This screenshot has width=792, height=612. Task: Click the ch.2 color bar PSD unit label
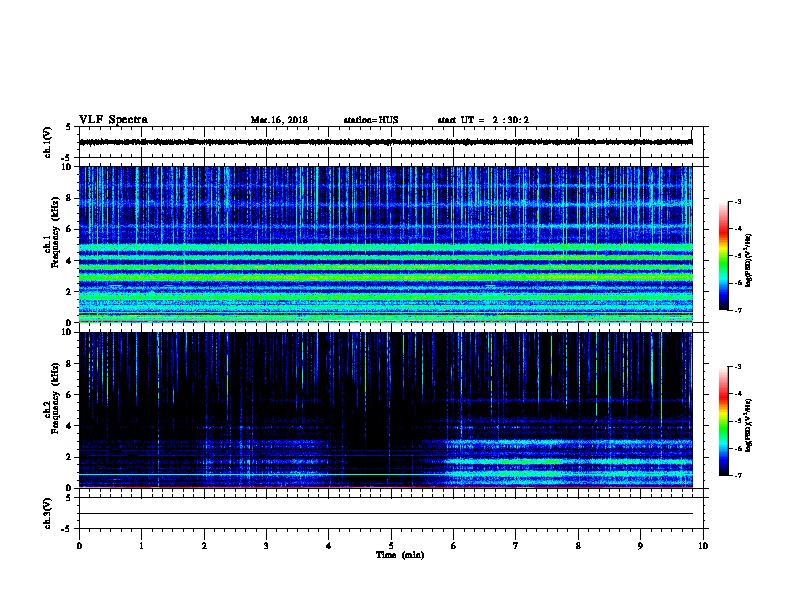(749, 426)
